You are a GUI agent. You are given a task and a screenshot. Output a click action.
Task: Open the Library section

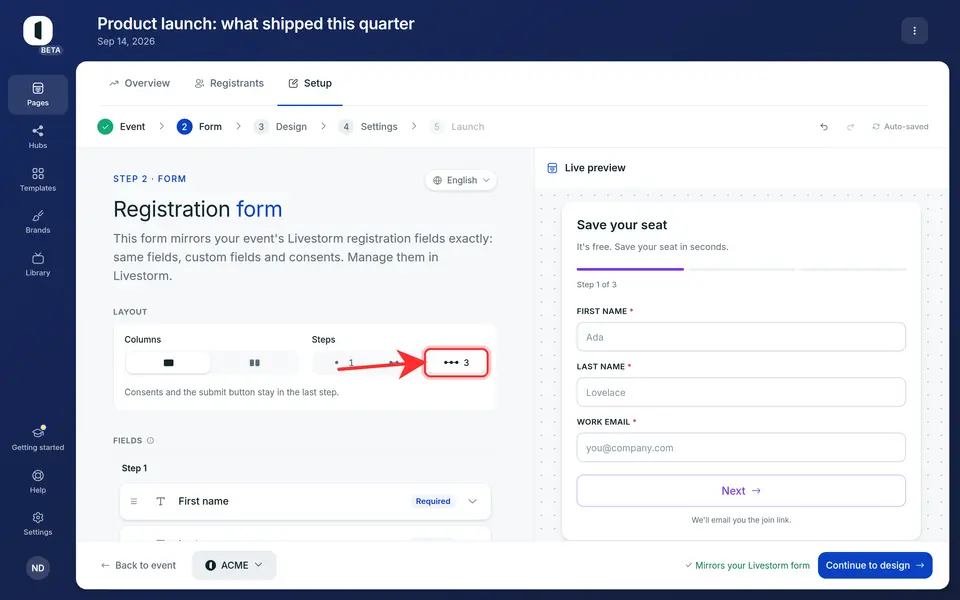pos(38,264)
